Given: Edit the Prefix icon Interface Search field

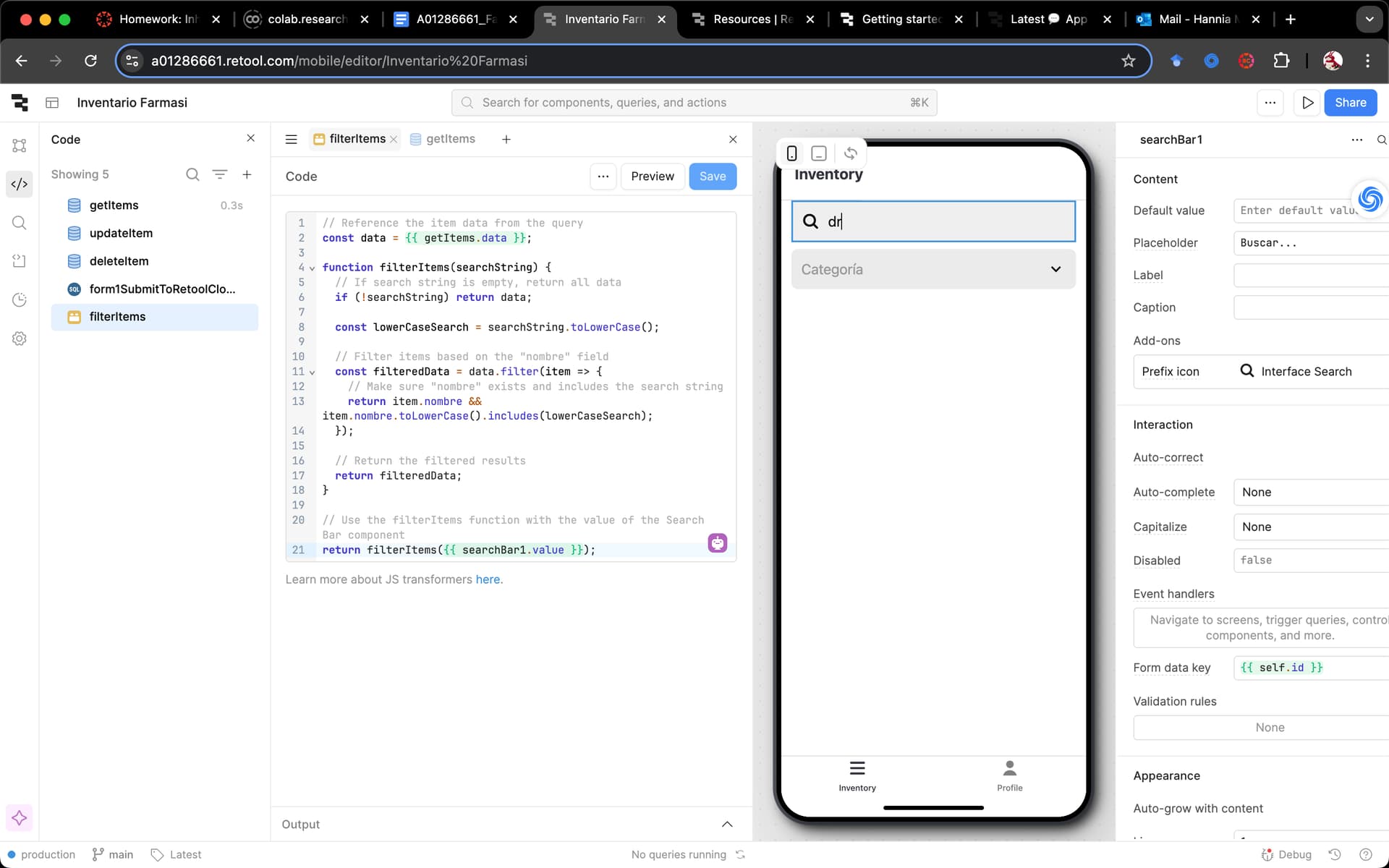Looking at the screenshot, I should click(x=1261, y=372).
